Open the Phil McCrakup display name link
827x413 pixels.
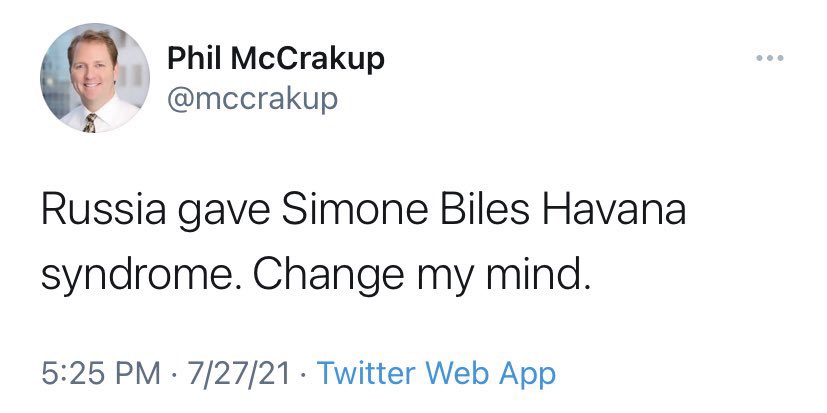click(275, 60)
